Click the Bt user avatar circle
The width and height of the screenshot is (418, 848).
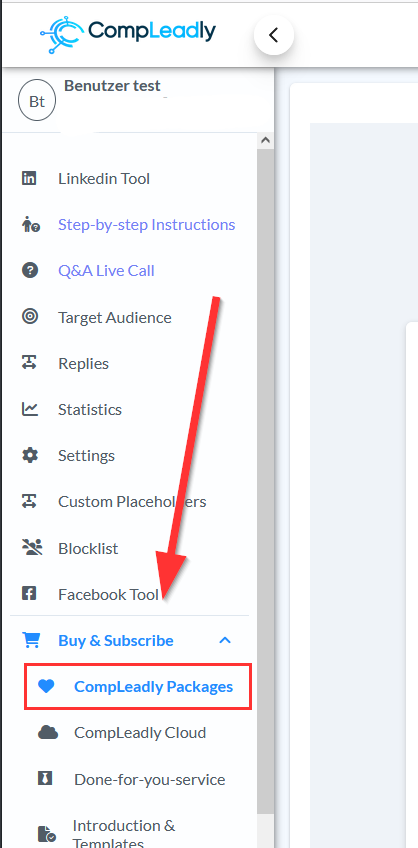pos(37,100)
